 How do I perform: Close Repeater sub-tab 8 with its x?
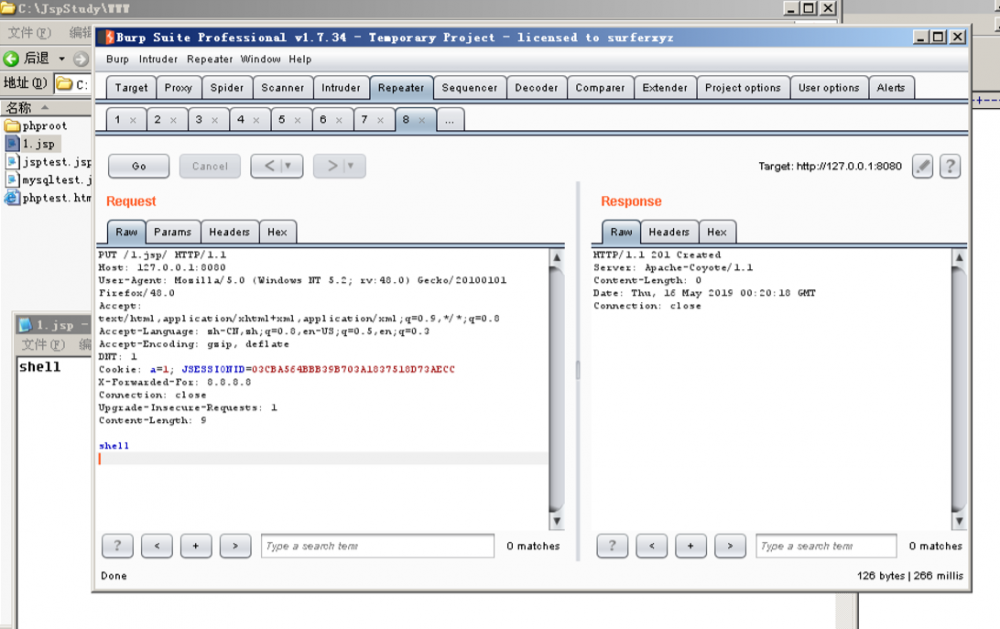(422, 120)
